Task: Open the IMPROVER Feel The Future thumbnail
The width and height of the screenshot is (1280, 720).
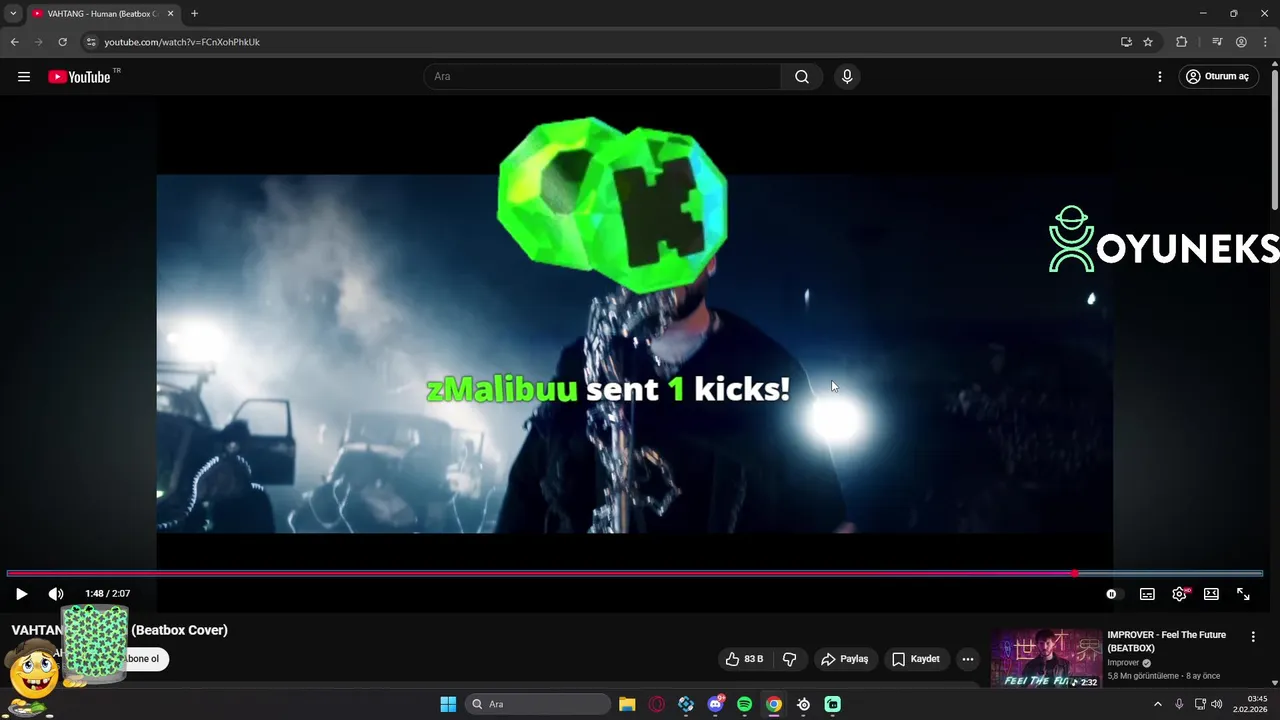Action: tap(1046, 658)
